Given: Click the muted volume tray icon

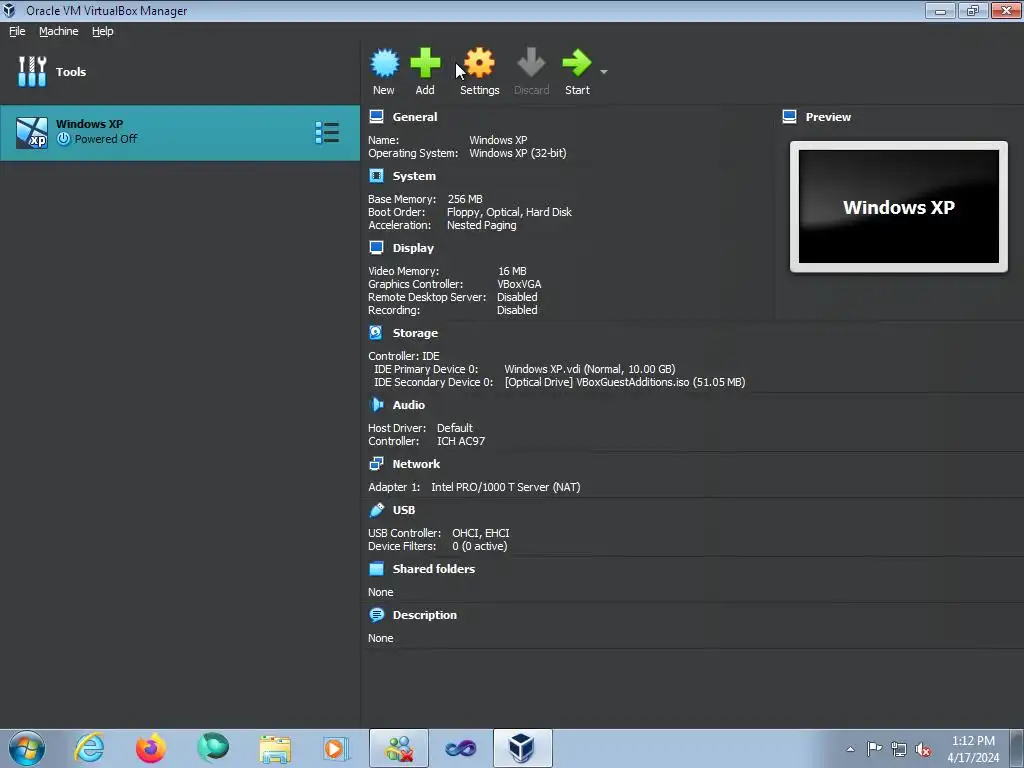Looking at the screenshot, I should (923, 750).
